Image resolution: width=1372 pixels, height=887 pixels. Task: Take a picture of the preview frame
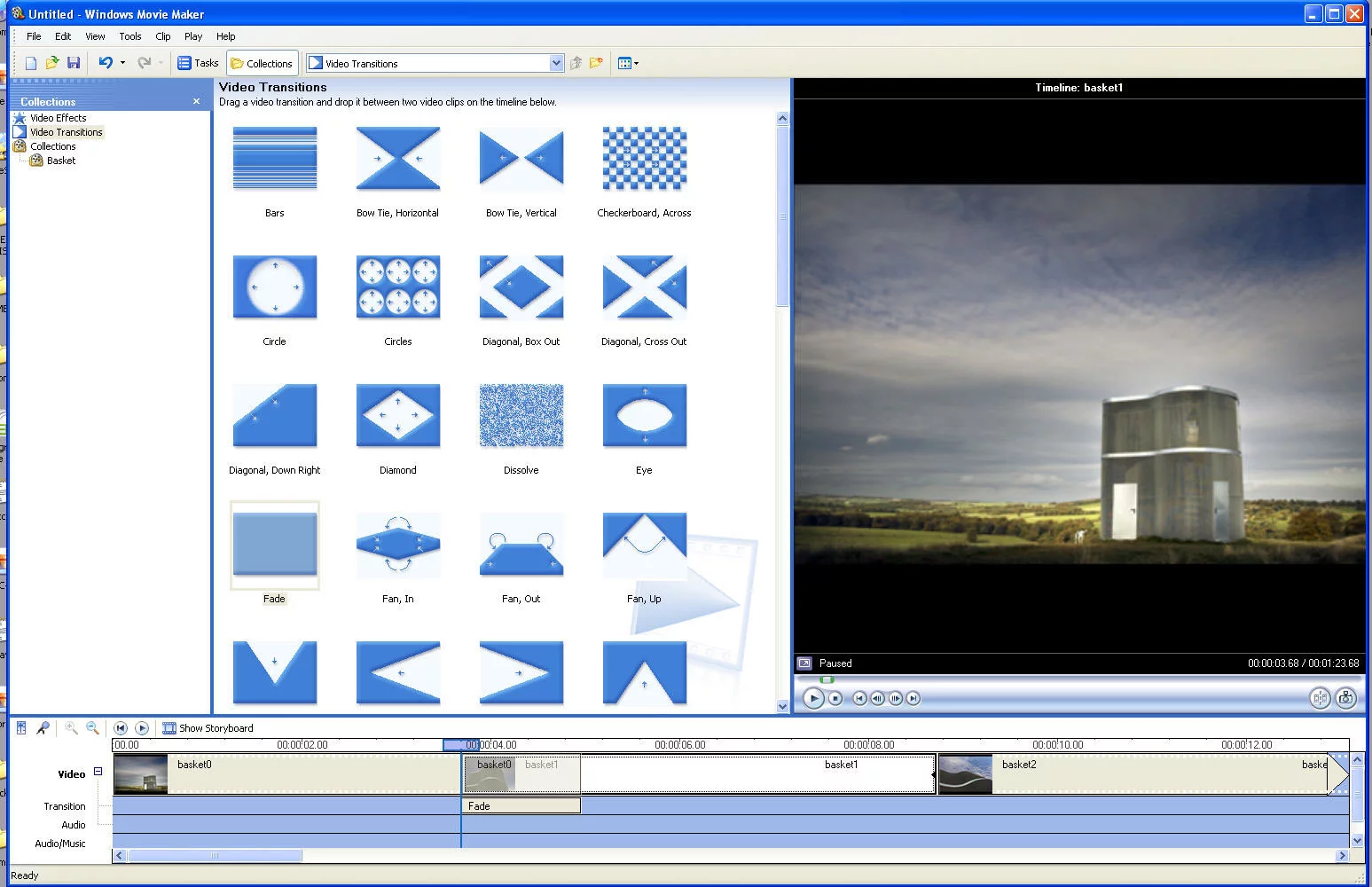(1346, 698)
